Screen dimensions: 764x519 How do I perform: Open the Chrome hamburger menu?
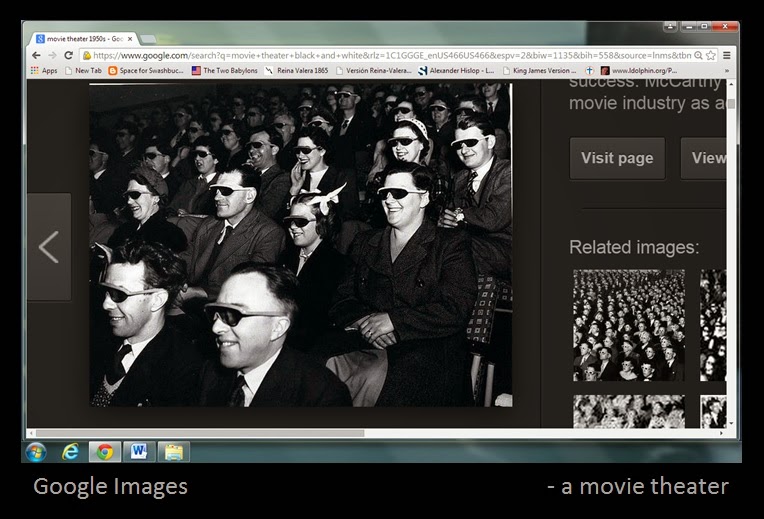(726, 55)
